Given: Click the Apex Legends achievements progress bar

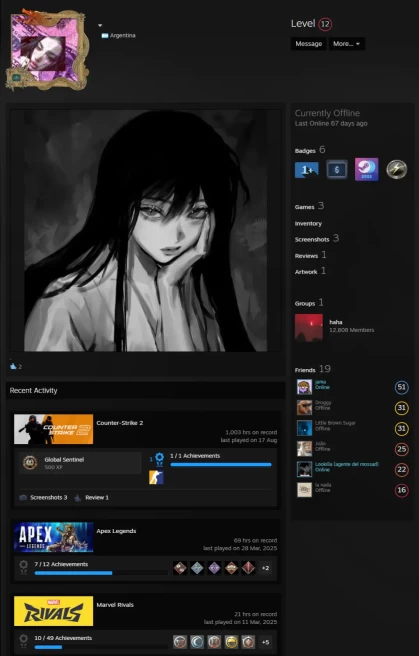Looking at the screenshot, I should click(x=101, y=573).
